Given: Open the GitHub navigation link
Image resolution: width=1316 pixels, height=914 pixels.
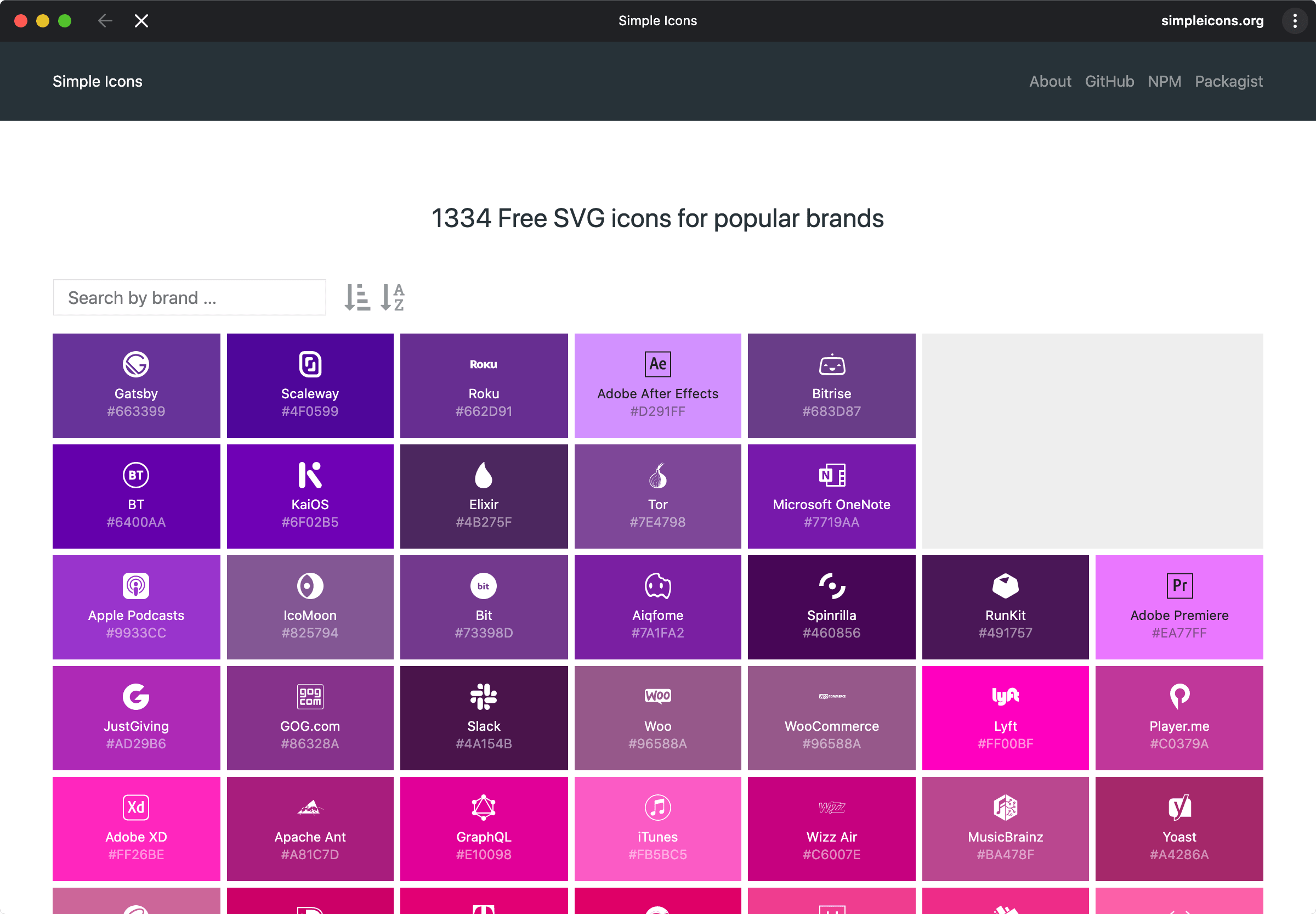Looking at the screenshot, I should tap(1109, 81).
